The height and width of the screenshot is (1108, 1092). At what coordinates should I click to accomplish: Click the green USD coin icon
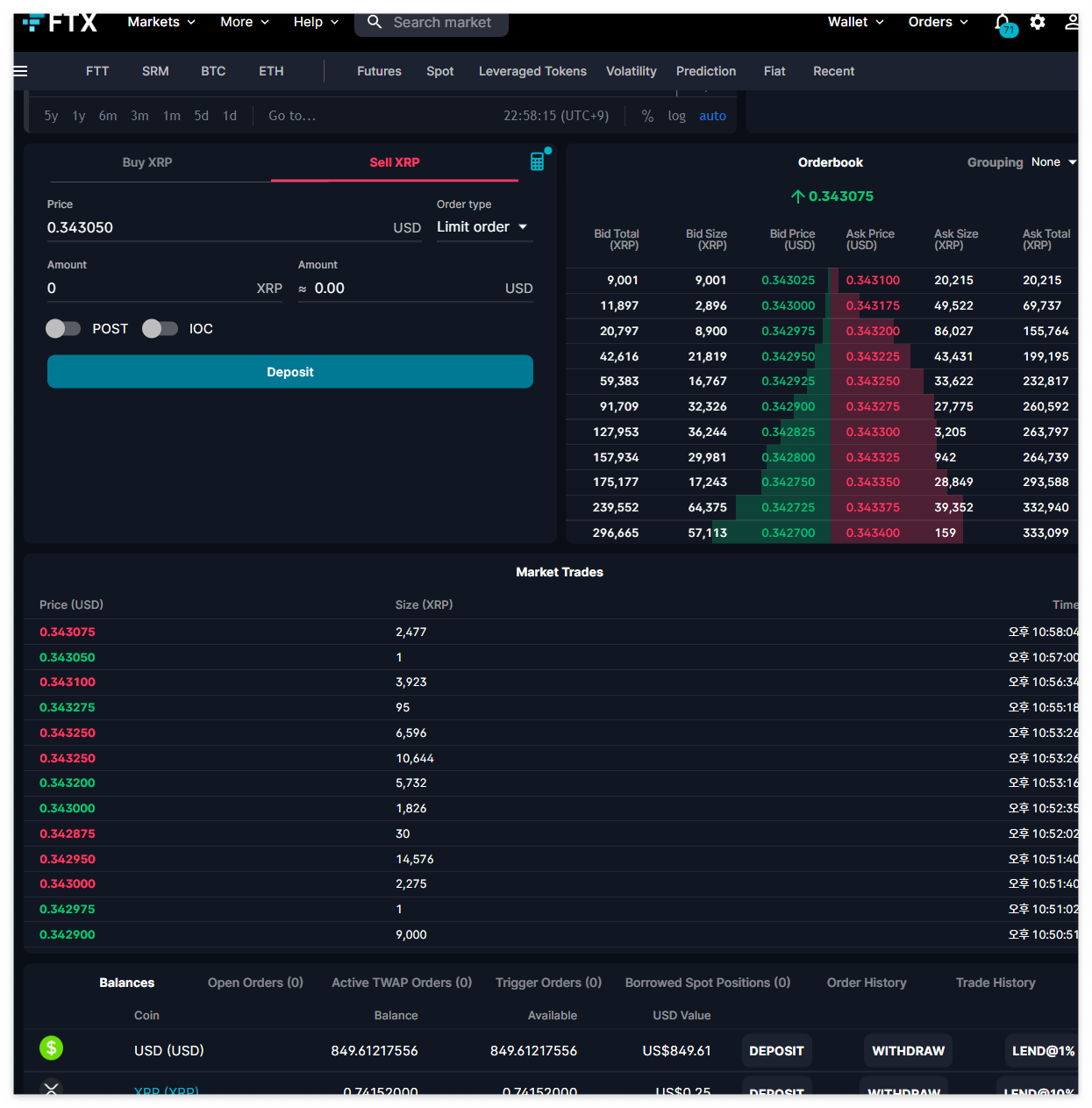pos(52,1047)
